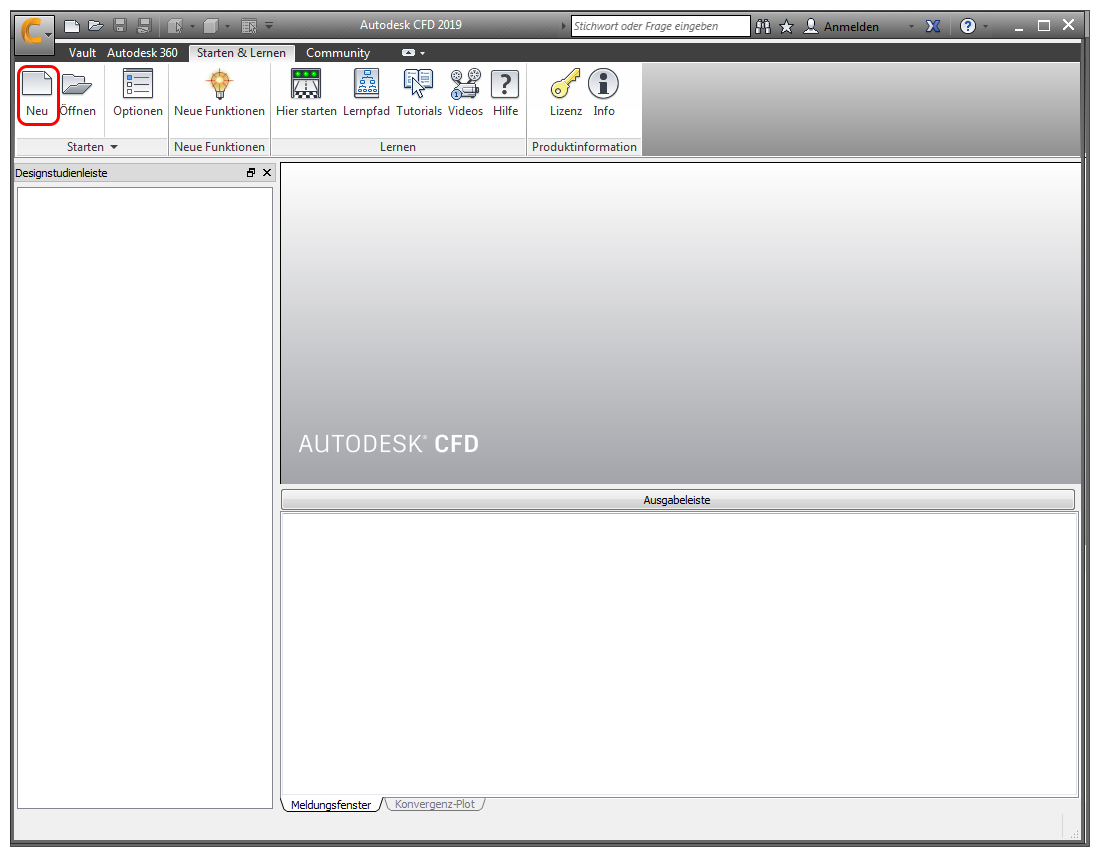Expand the application menu dropdown arrow beside logo
This screenshot has width=1100, height=857.
click(48, 35)
